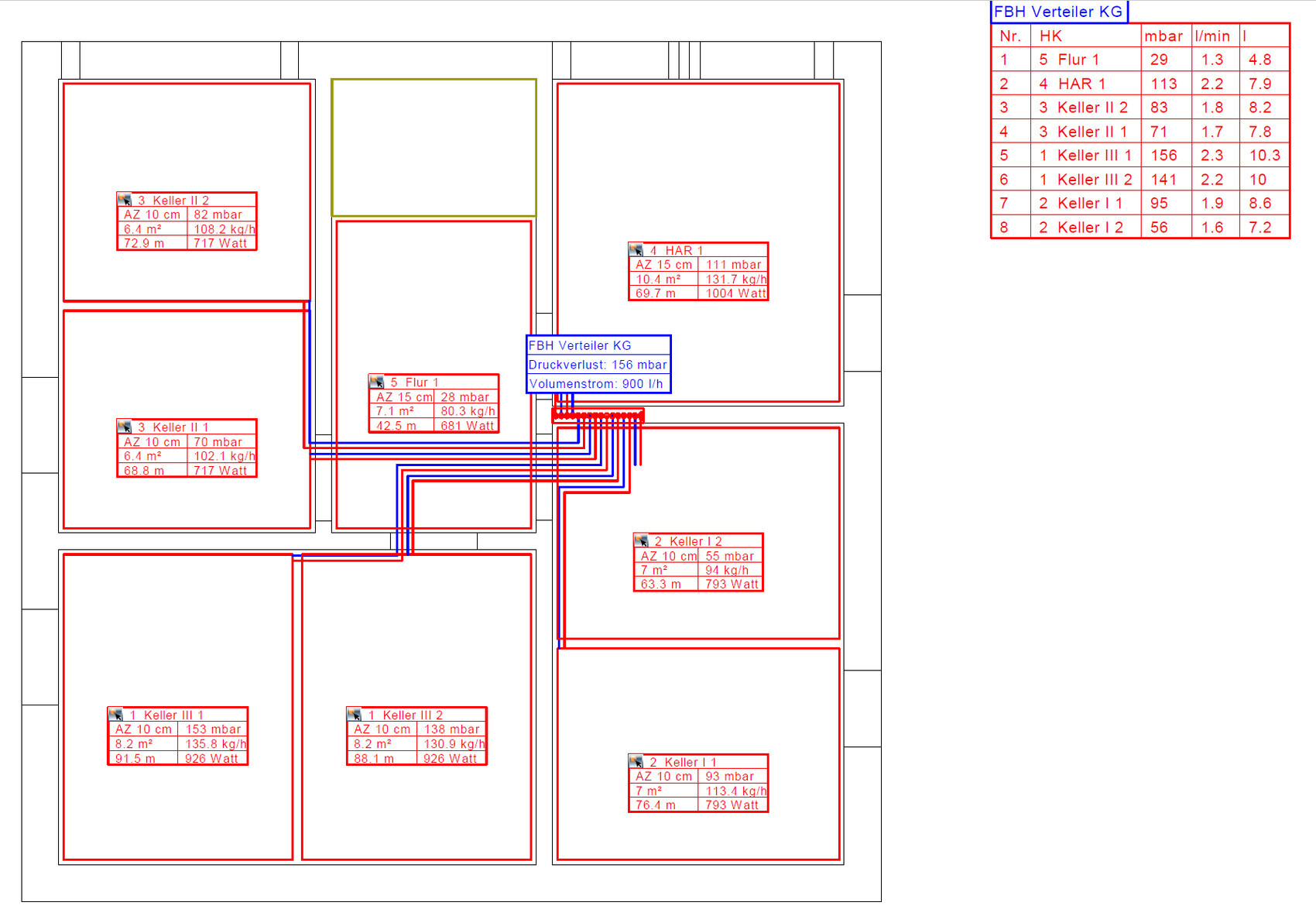Click the icon in Keller I 1 label
Screen dimensions: 1316x916
tap(636, 761)
